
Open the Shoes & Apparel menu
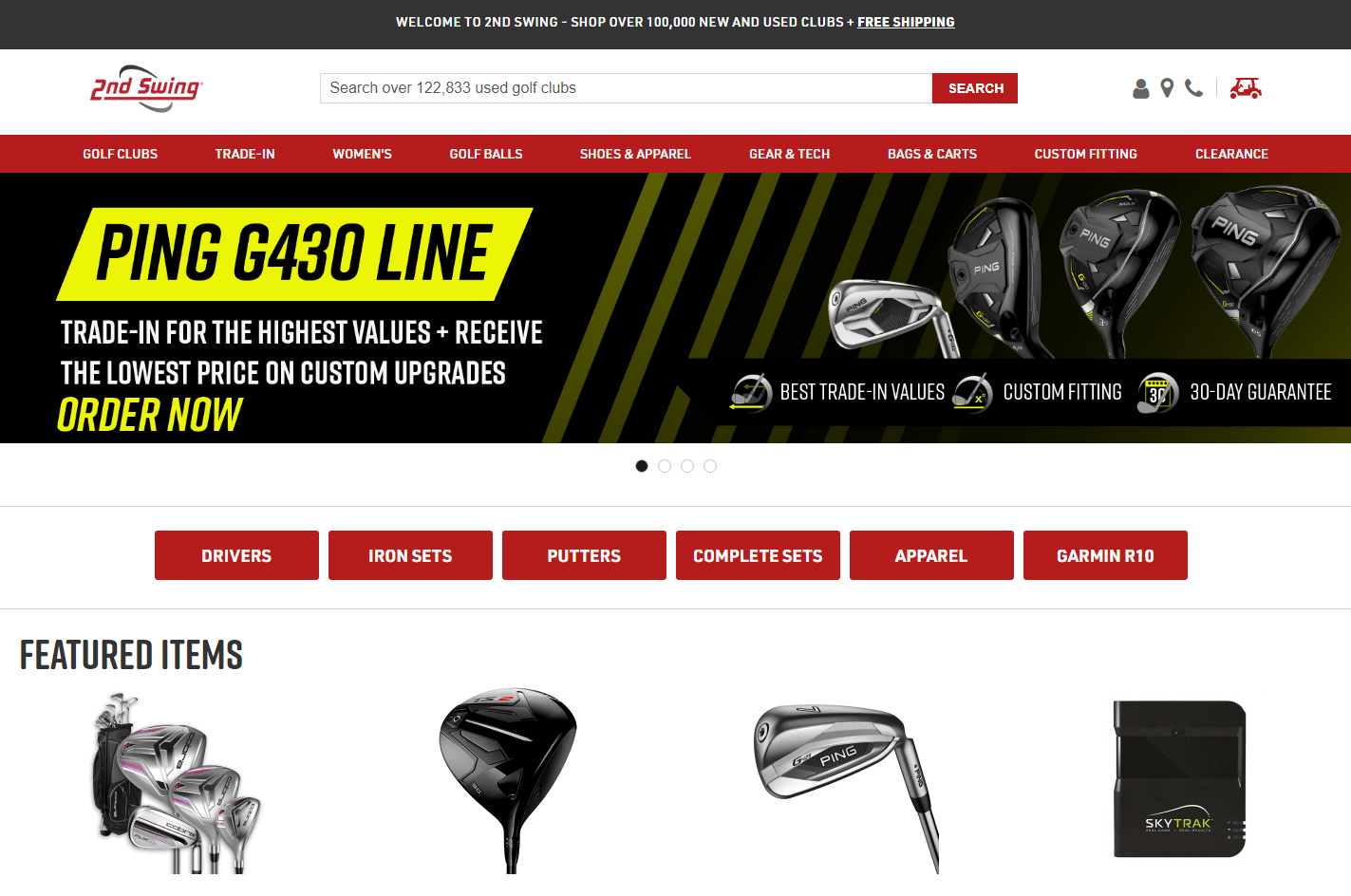(x=635, y=154)
